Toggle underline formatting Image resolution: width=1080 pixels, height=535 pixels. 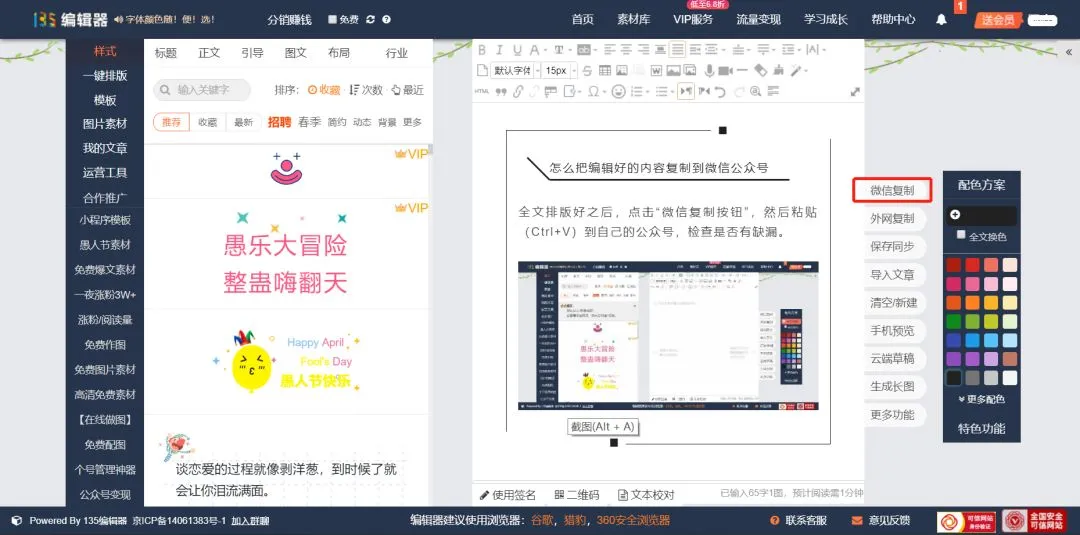click(x=517, y=50)
